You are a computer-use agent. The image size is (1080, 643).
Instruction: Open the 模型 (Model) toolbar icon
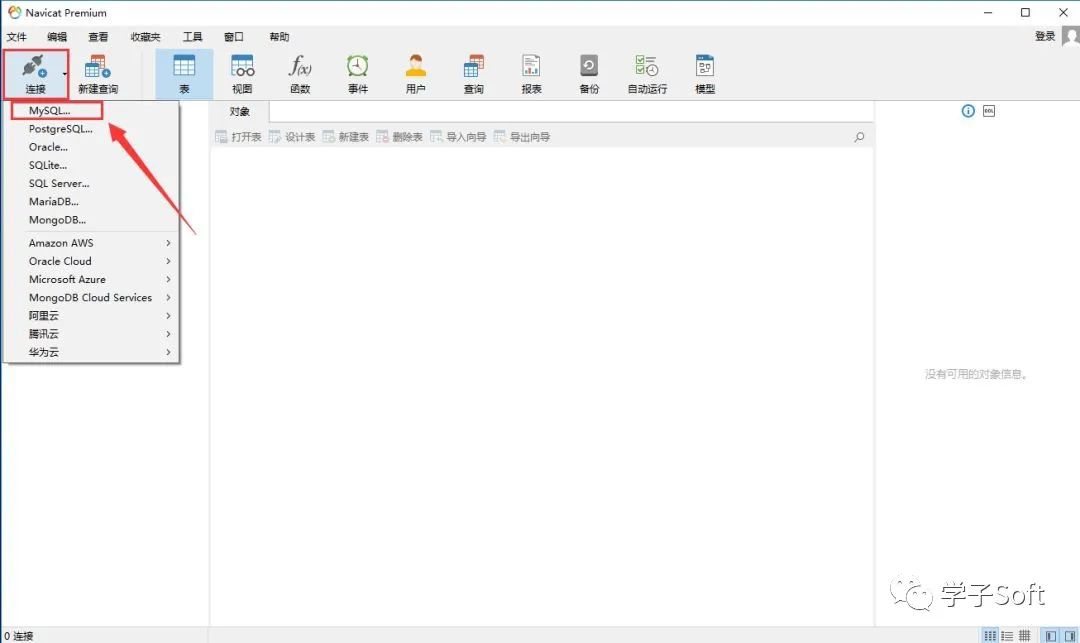tap(705, 74)
